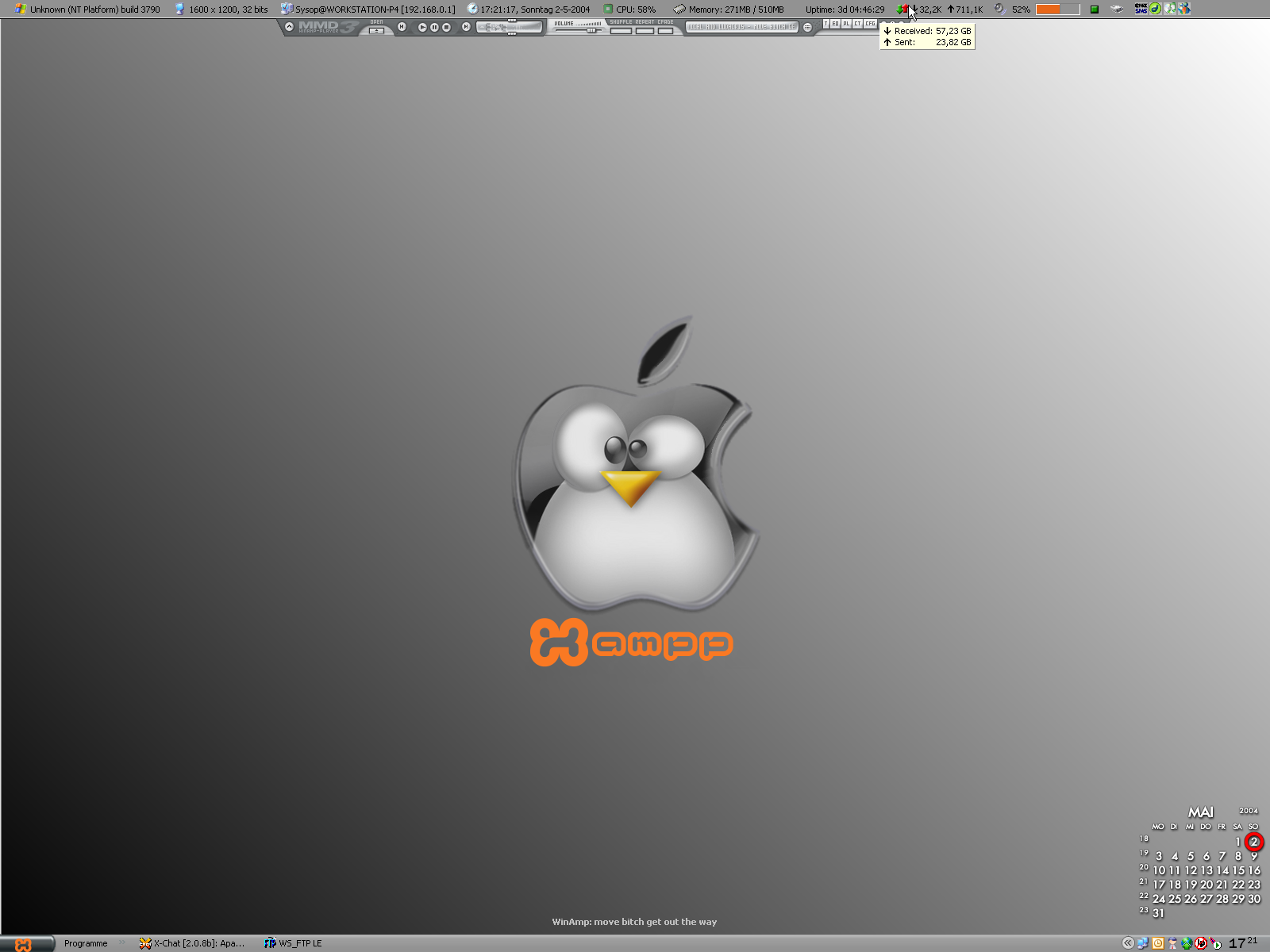Collapse the Winamp player with round arrow button
The width and height of the screenshot is (1270, 952).
289,27
